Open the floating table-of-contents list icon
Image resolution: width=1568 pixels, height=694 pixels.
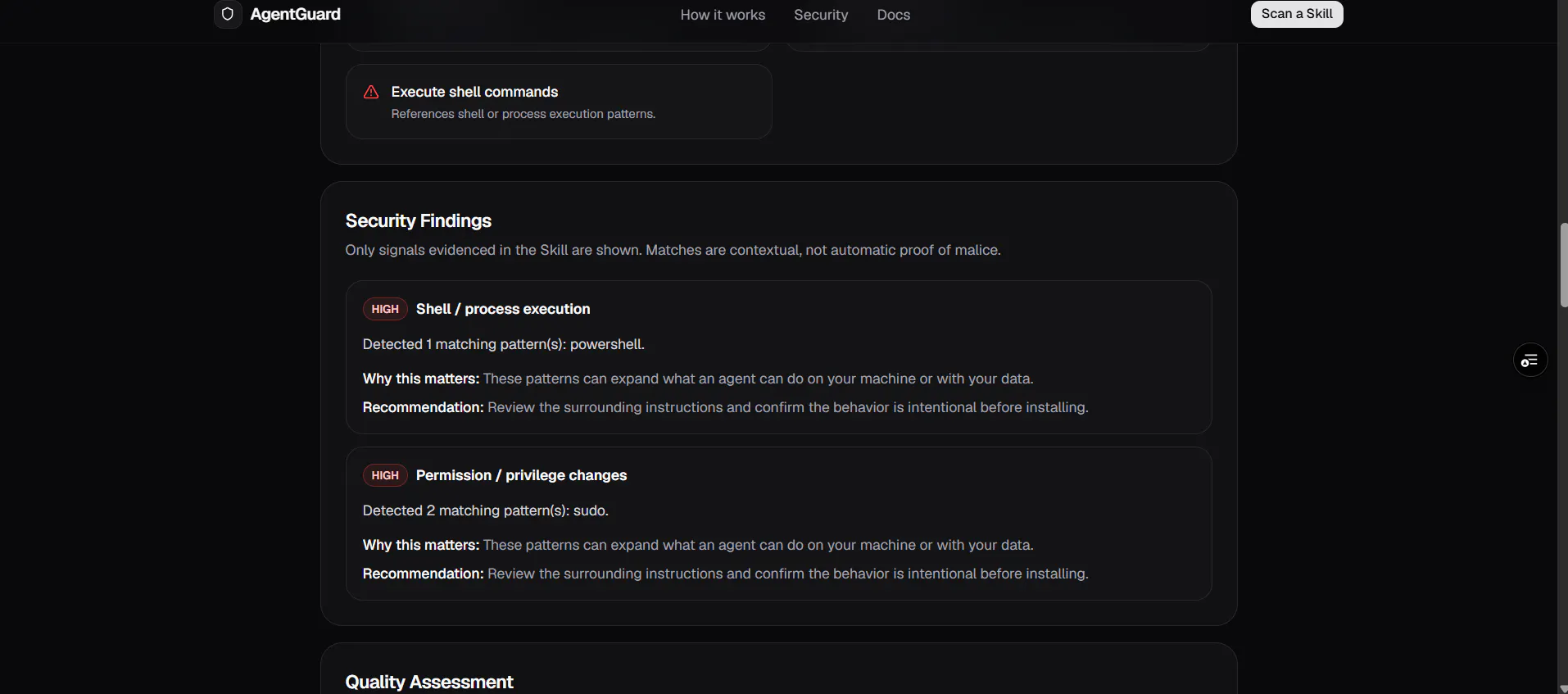pos(1529,360)
